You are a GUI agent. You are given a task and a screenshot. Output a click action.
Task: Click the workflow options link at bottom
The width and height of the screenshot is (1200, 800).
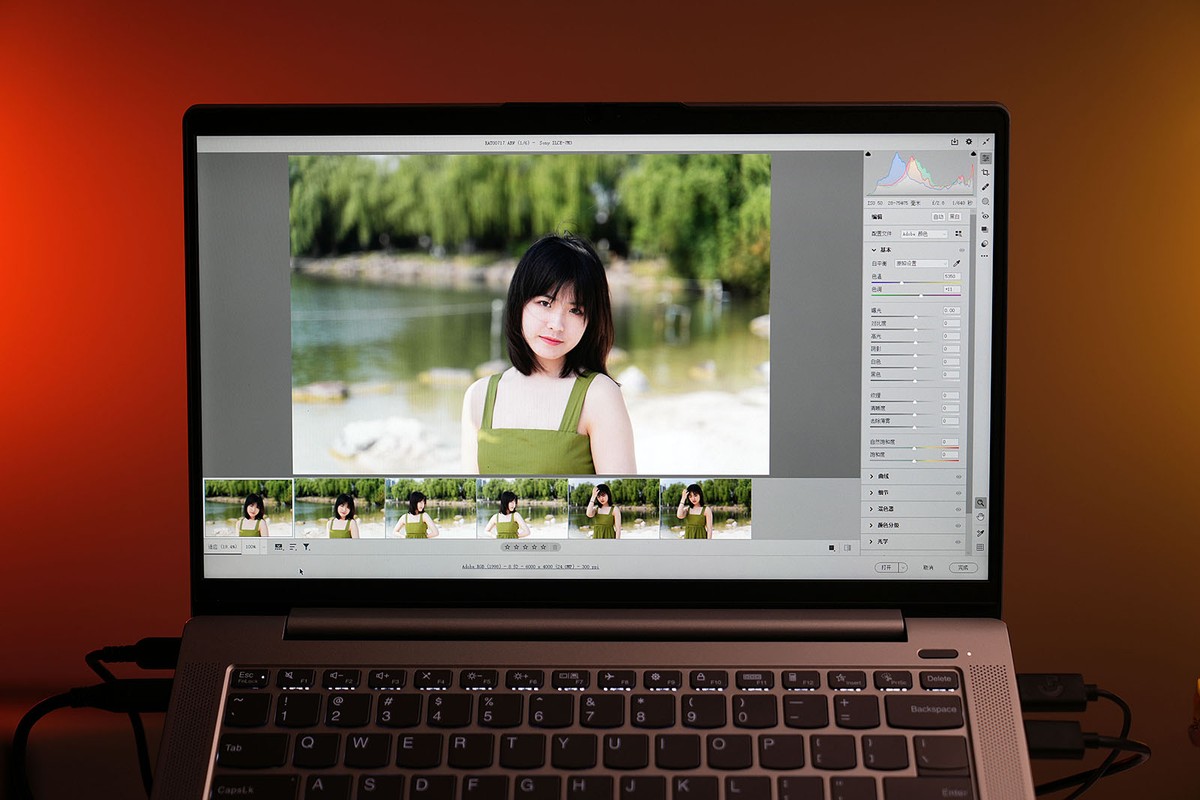(x=530, y=567)
